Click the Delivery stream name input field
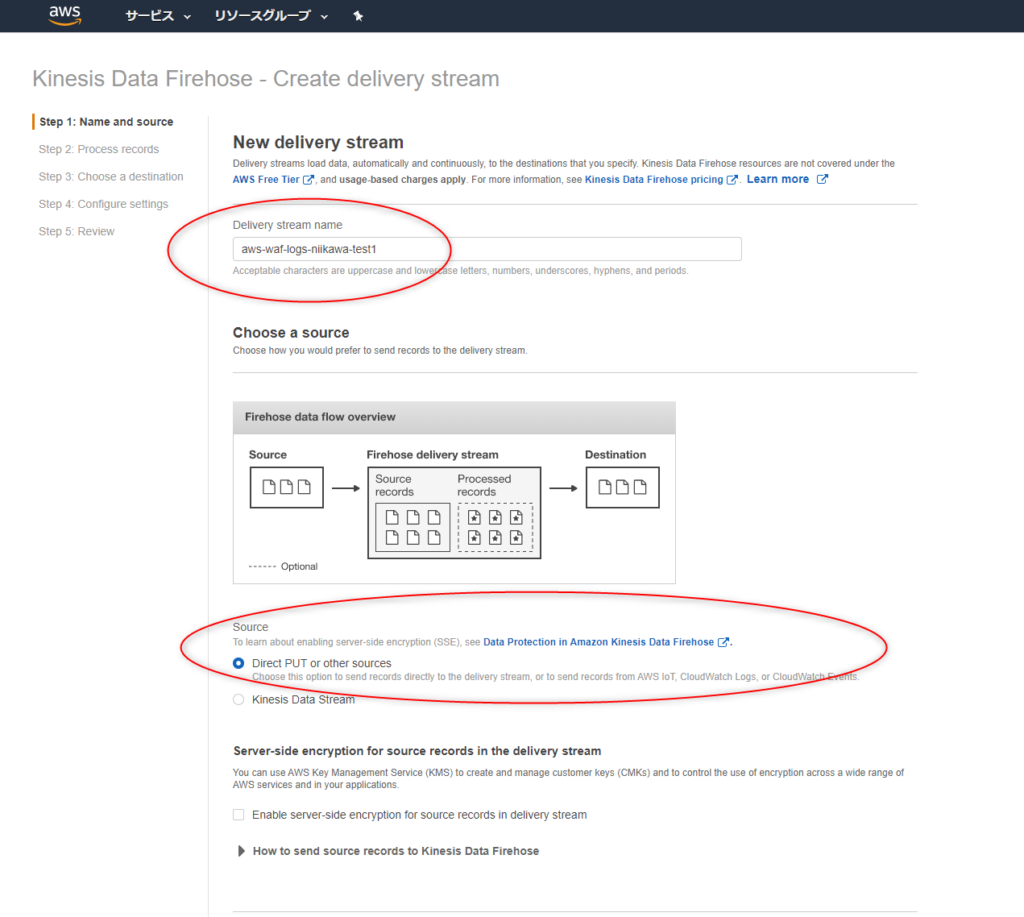 pyautogui.click(x=487, y=249)
